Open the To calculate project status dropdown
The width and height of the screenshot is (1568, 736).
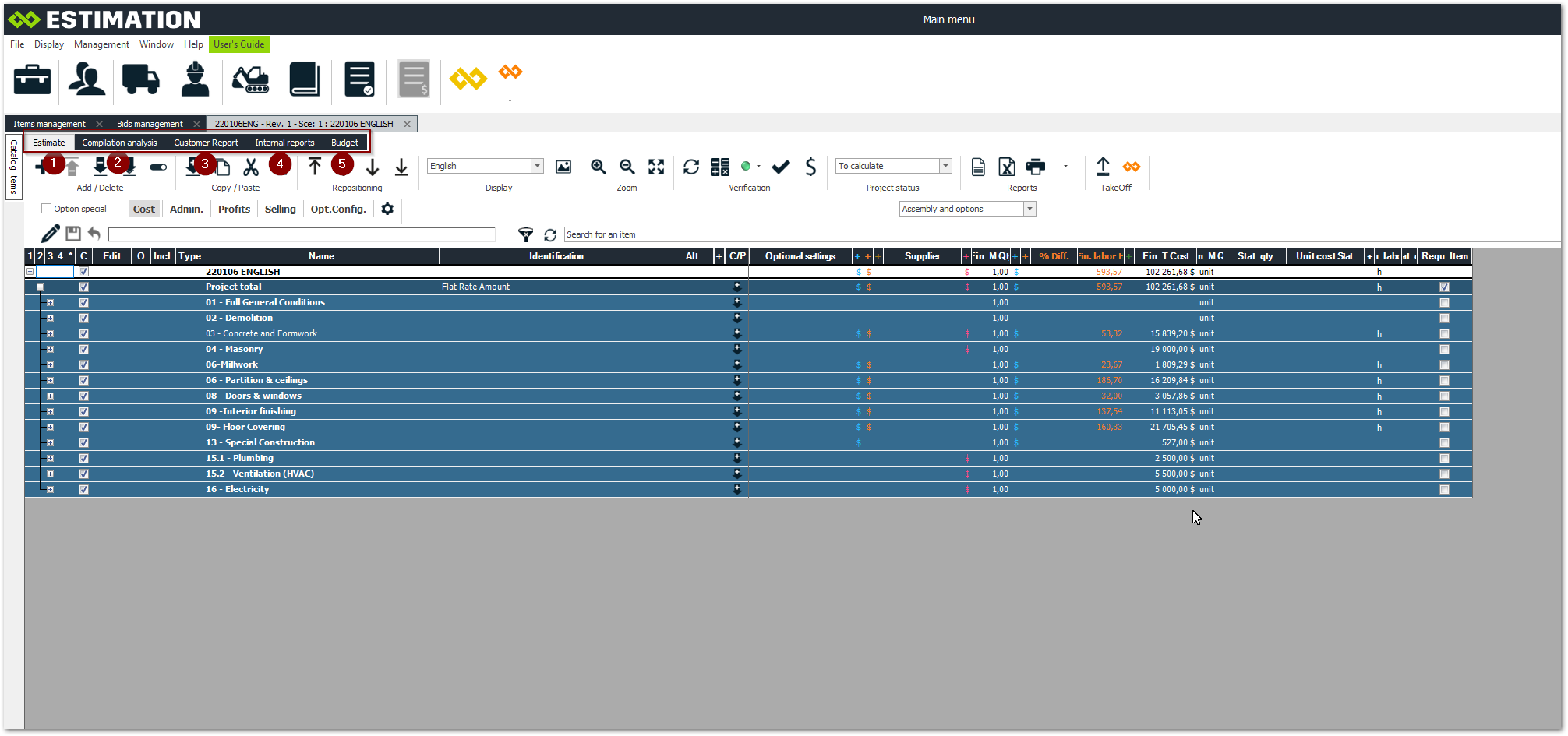tap(945, 166)
